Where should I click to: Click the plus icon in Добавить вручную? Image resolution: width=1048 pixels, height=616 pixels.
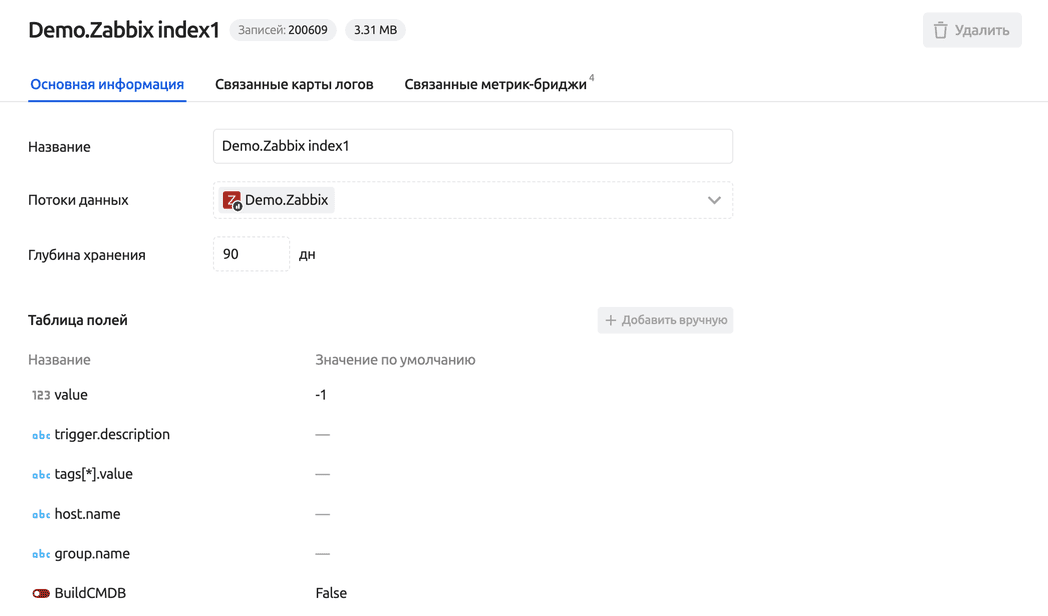pyautogui.click(x=611, y=320)
